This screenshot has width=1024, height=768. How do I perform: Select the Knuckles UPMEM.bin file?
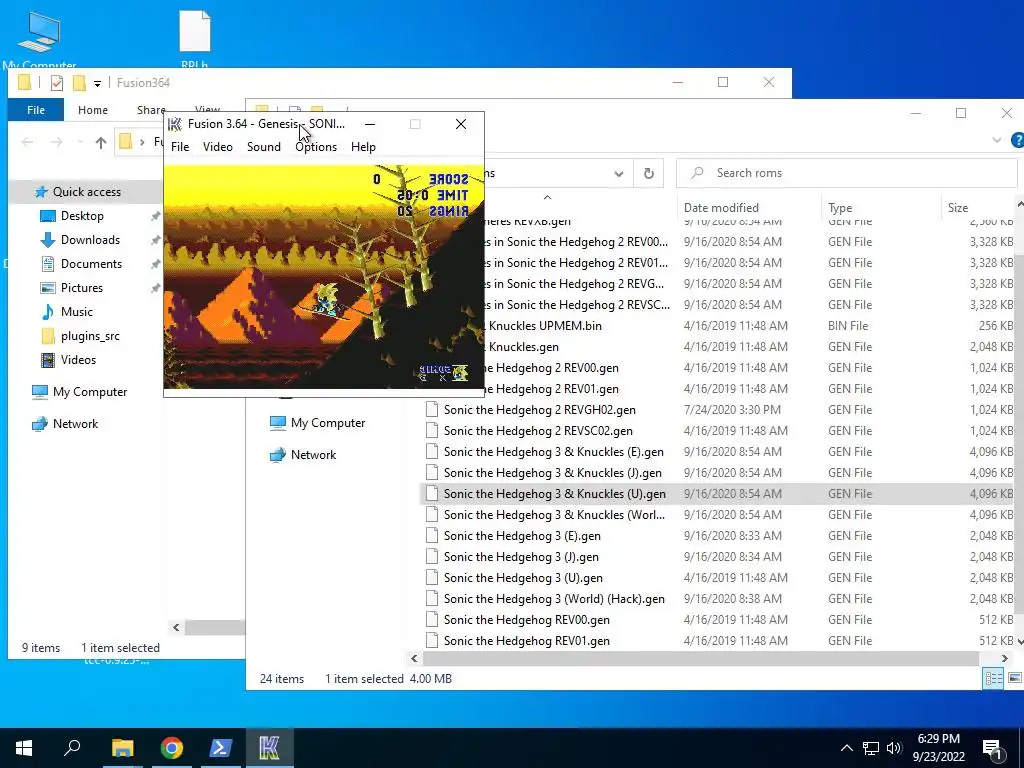click(545, 326)
